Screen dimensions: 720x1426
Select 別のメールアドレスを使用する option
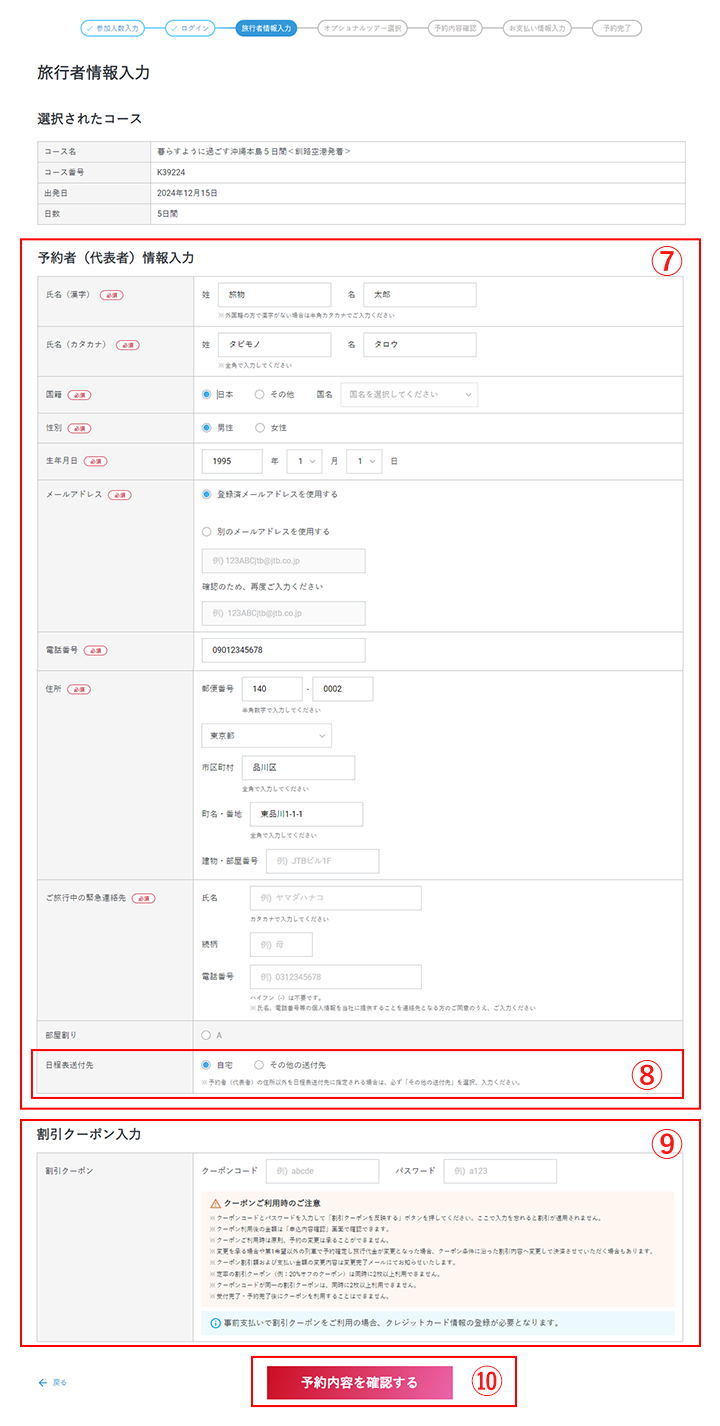[207, 532]
